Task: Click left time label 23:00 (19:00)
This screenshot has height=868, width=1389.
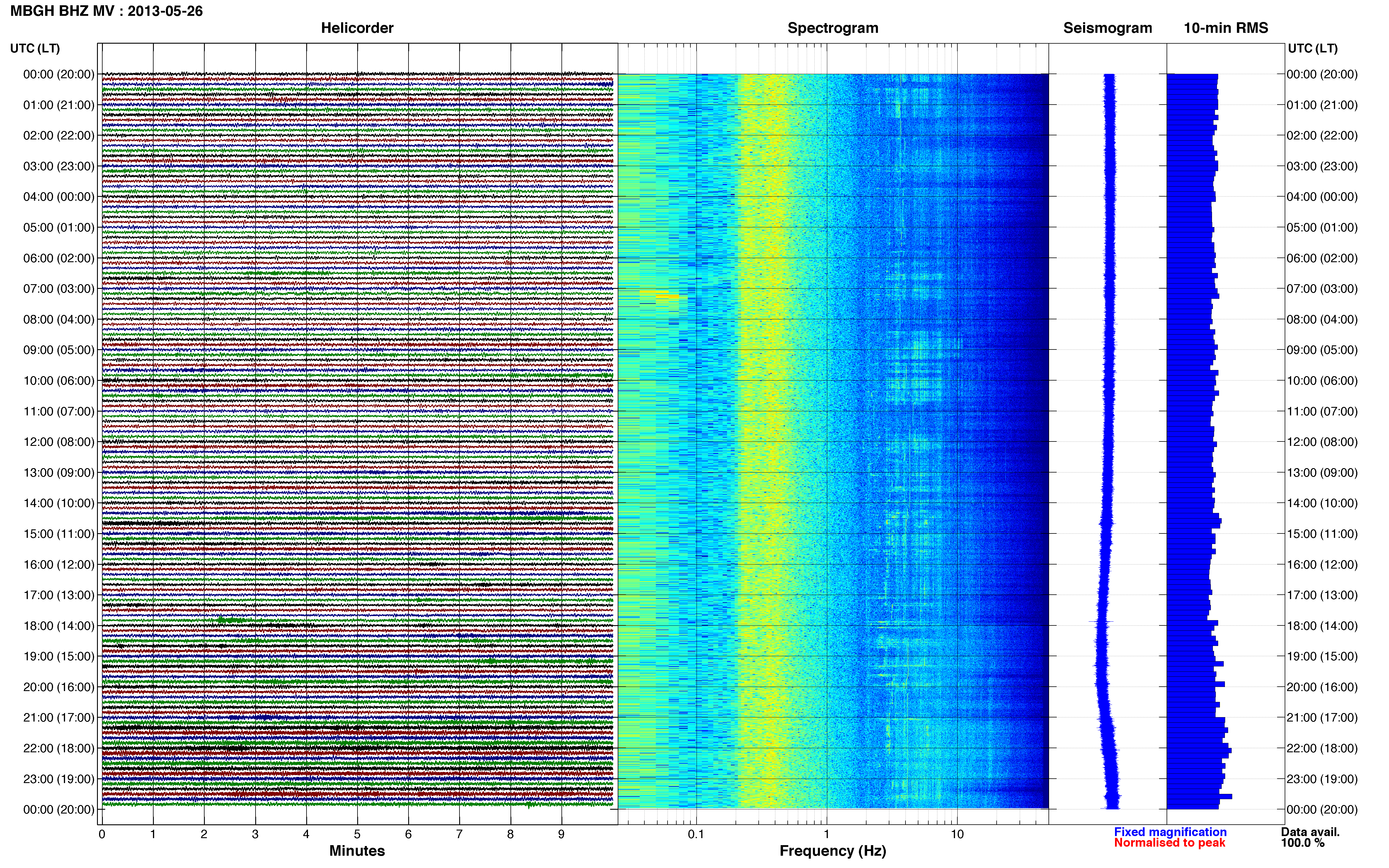Action: (59, 779)
